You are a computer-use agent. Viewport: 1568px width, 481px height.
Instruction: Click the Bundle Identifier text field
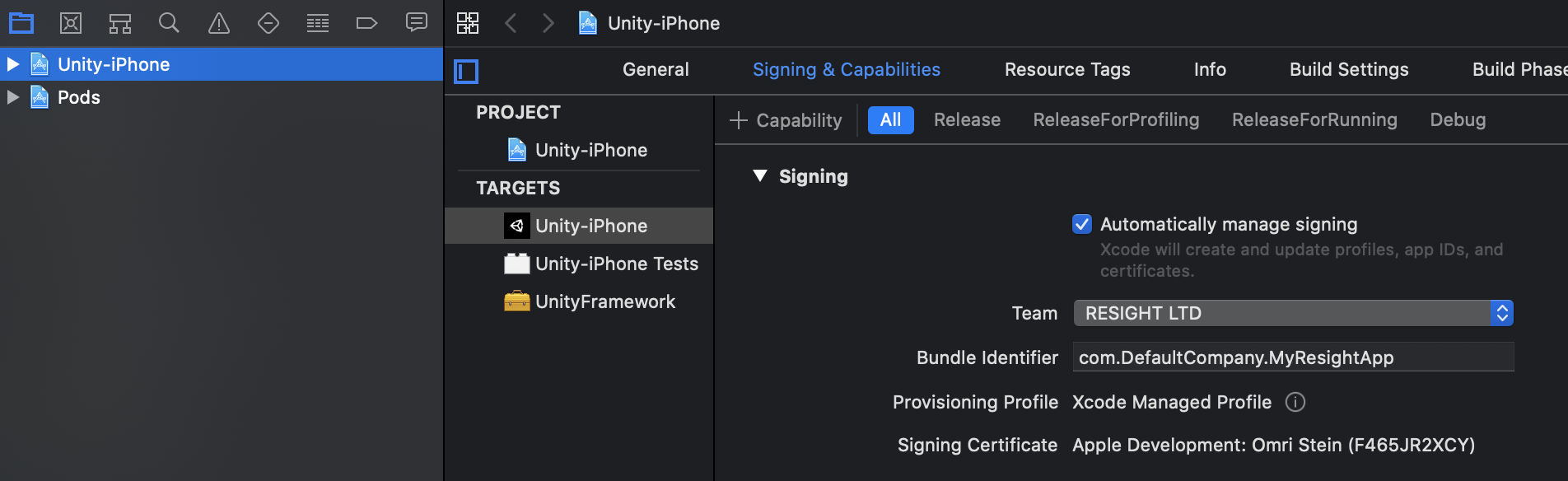pos(1293,357)
